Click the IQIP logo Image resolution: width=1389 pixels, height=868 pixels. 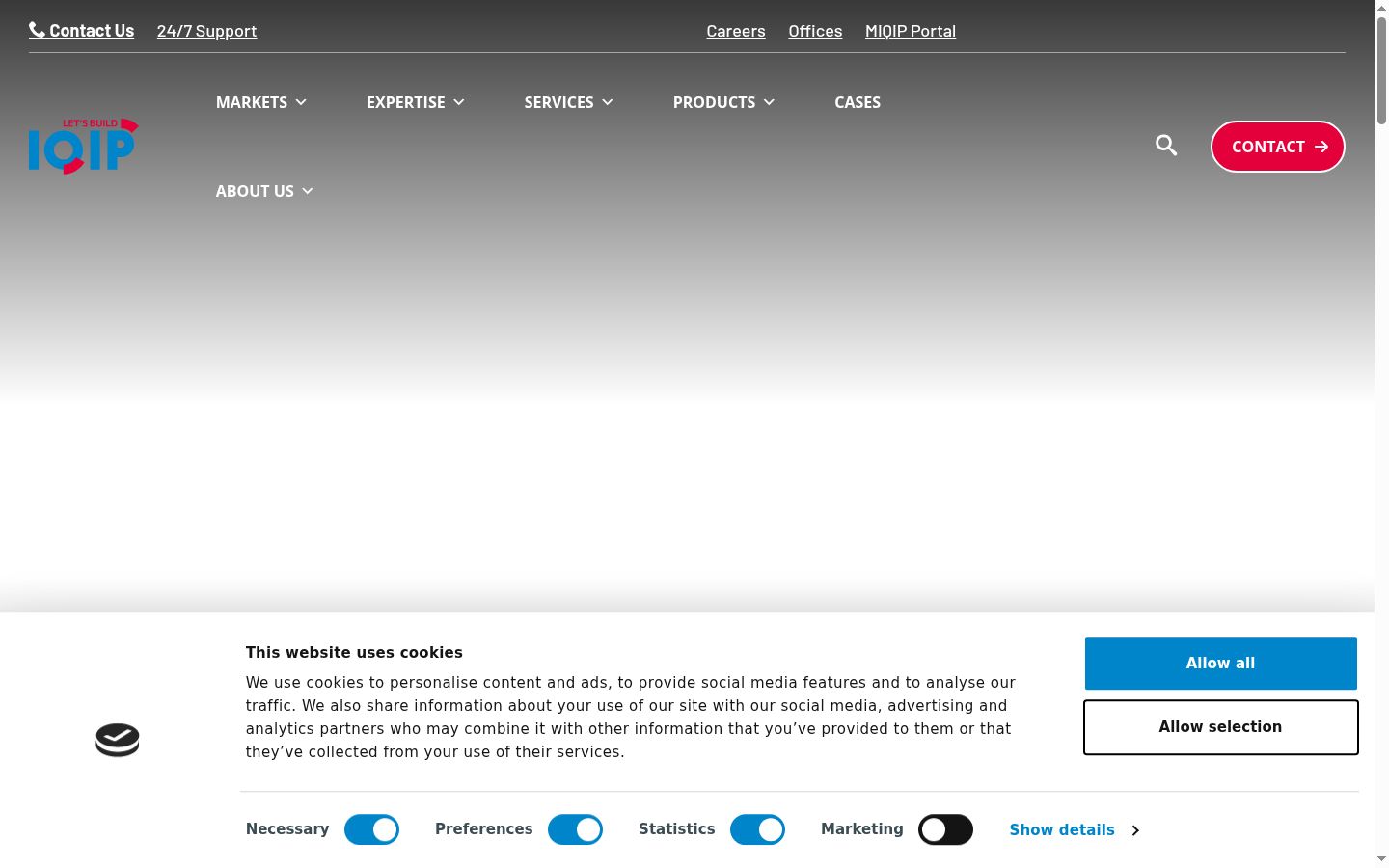pos(84,147)
